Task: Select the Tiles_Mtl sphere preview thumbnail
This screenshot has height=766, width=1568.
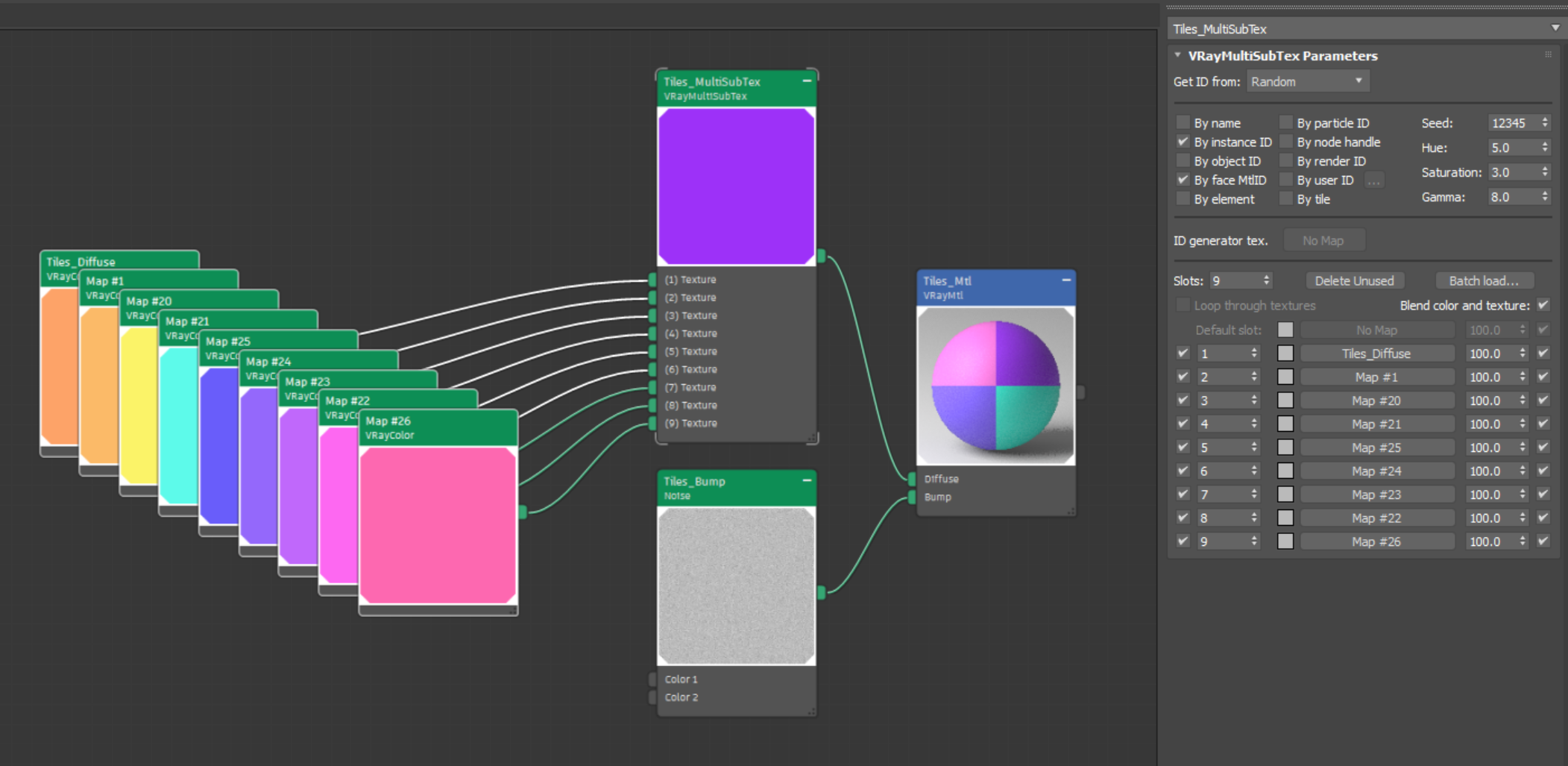Action: pyautogui.click(x=995, y=386)
